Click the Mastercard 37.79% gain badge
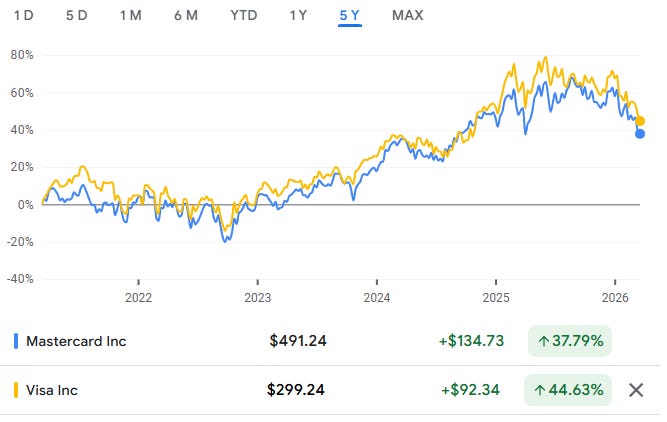The height and width of the screenshot is (422, 667). 570,341
